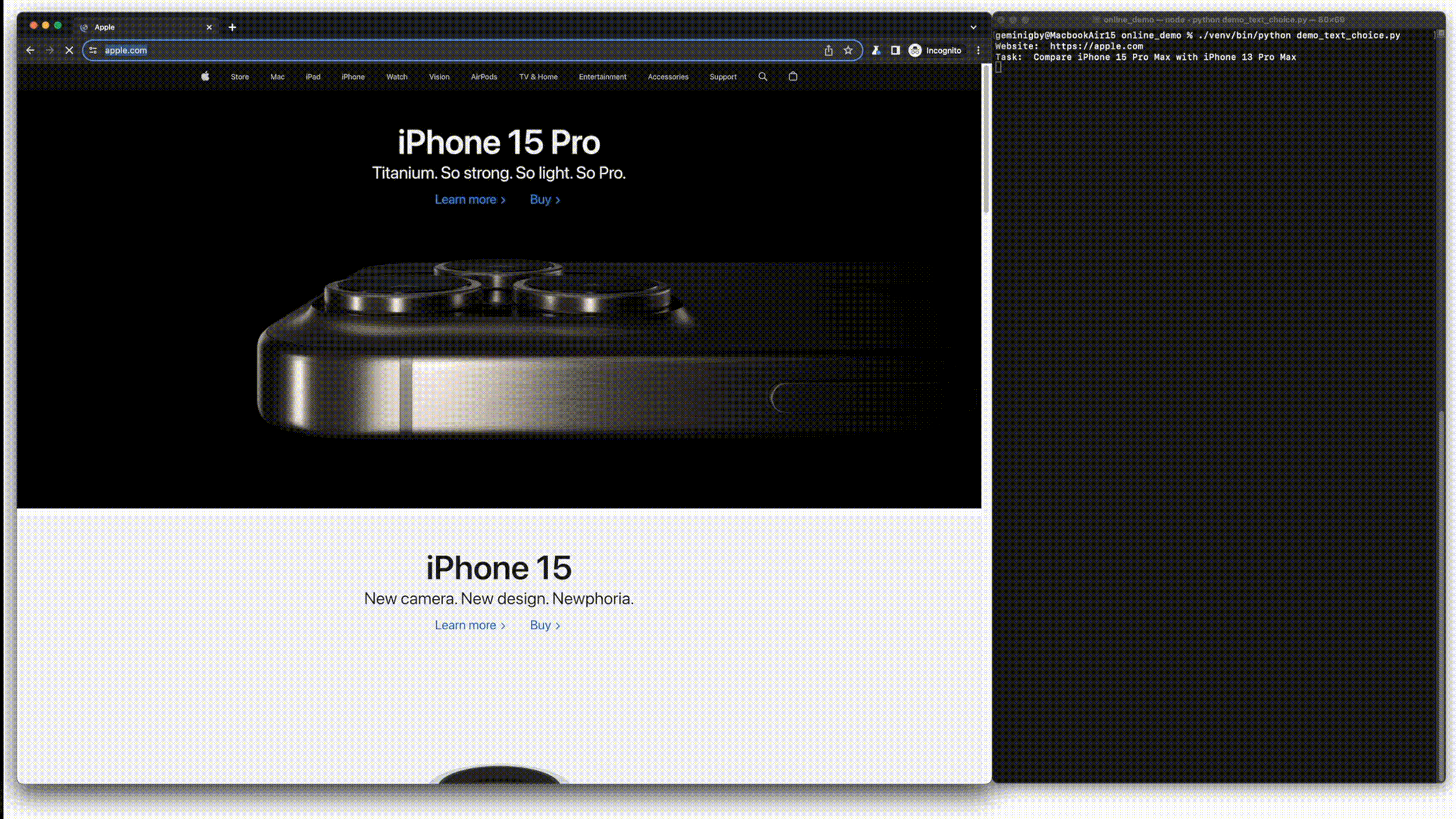Open the Mac menu item
This screenshot has height=819, width=1456.
277,77
